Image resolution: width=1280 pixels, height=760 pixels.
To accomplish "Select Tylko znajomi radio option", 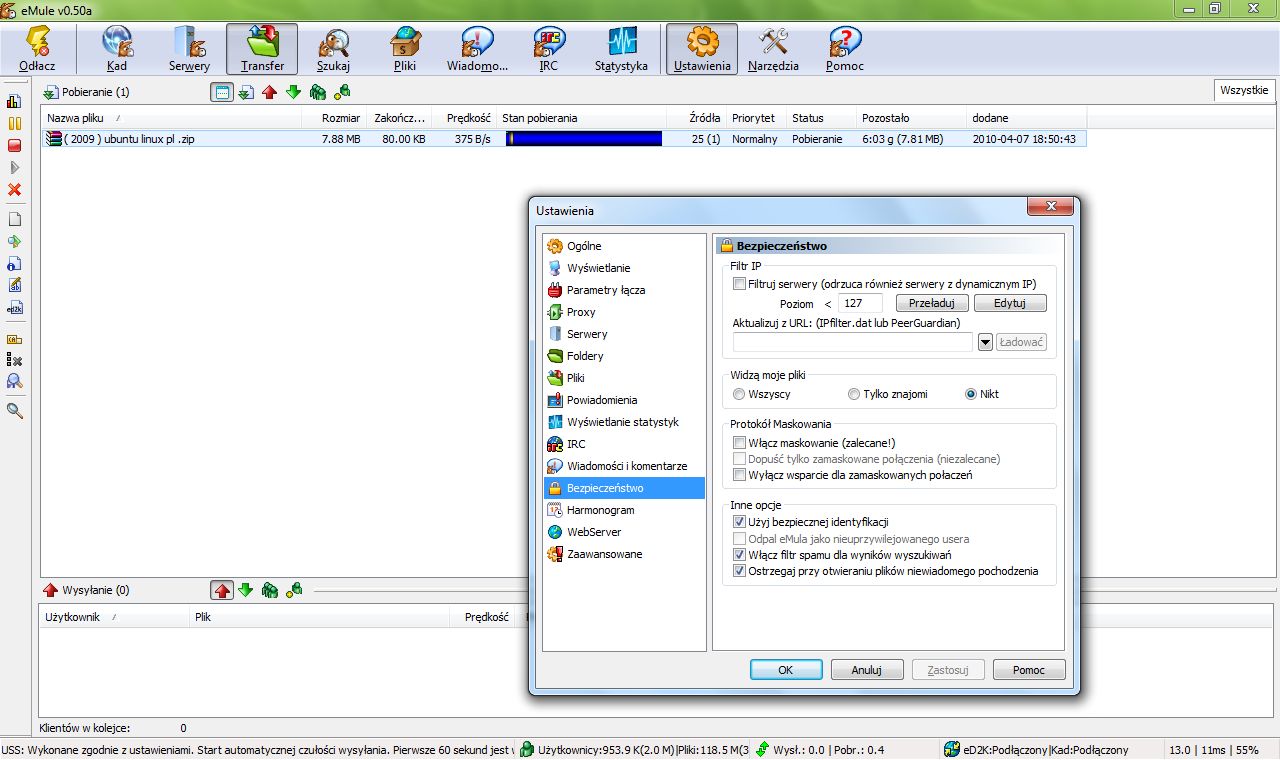I will tap(854, 394).
